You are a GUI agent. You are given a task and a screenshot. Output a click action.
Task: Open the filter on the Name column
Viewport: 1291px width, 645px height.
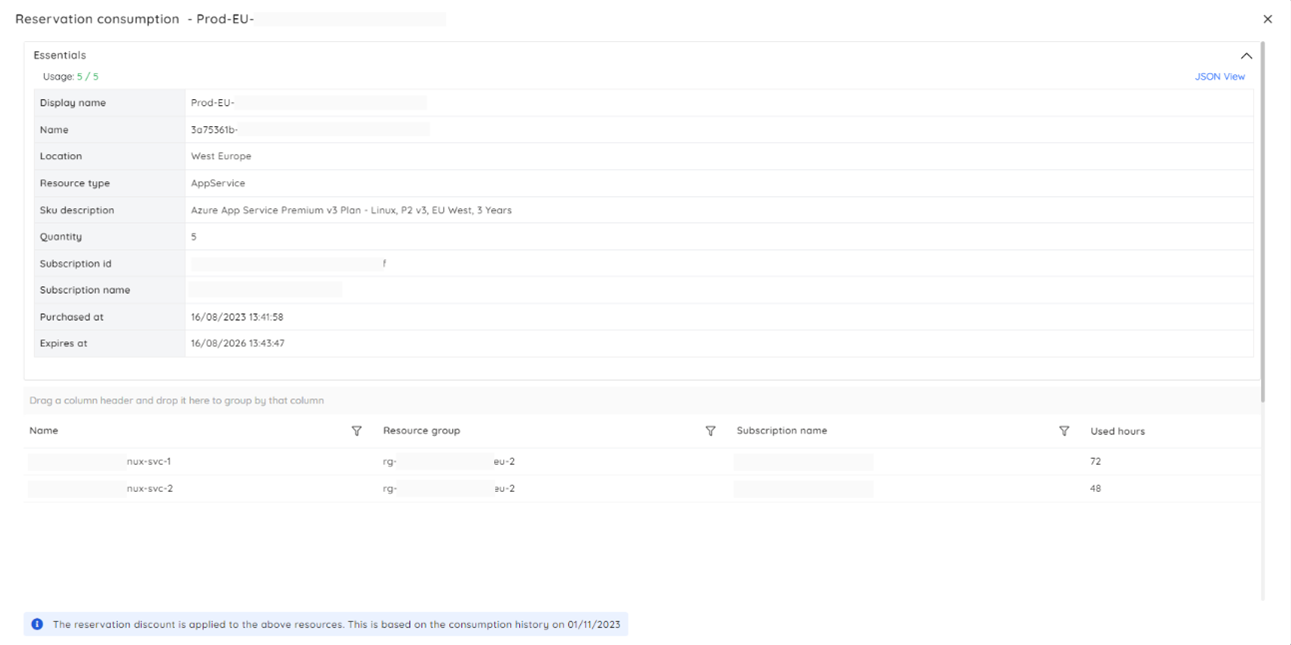357,430
